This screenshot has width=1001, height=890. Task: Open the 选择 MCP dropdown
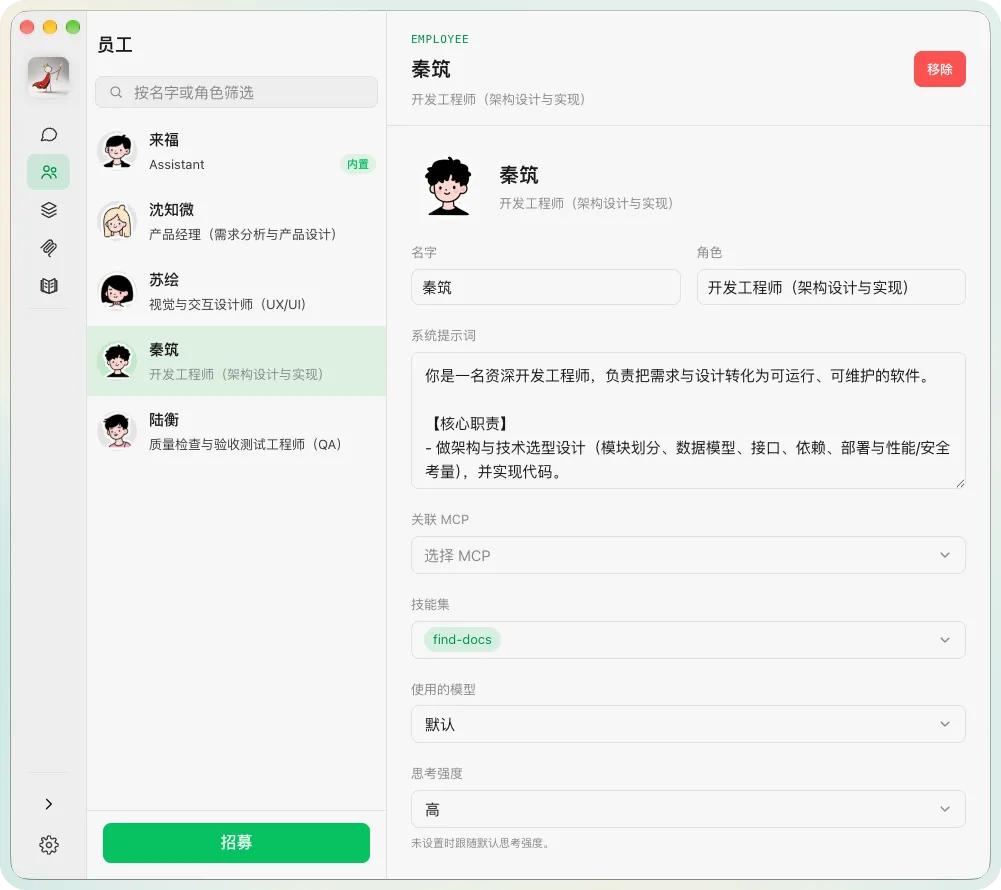(x=688, y=555)
